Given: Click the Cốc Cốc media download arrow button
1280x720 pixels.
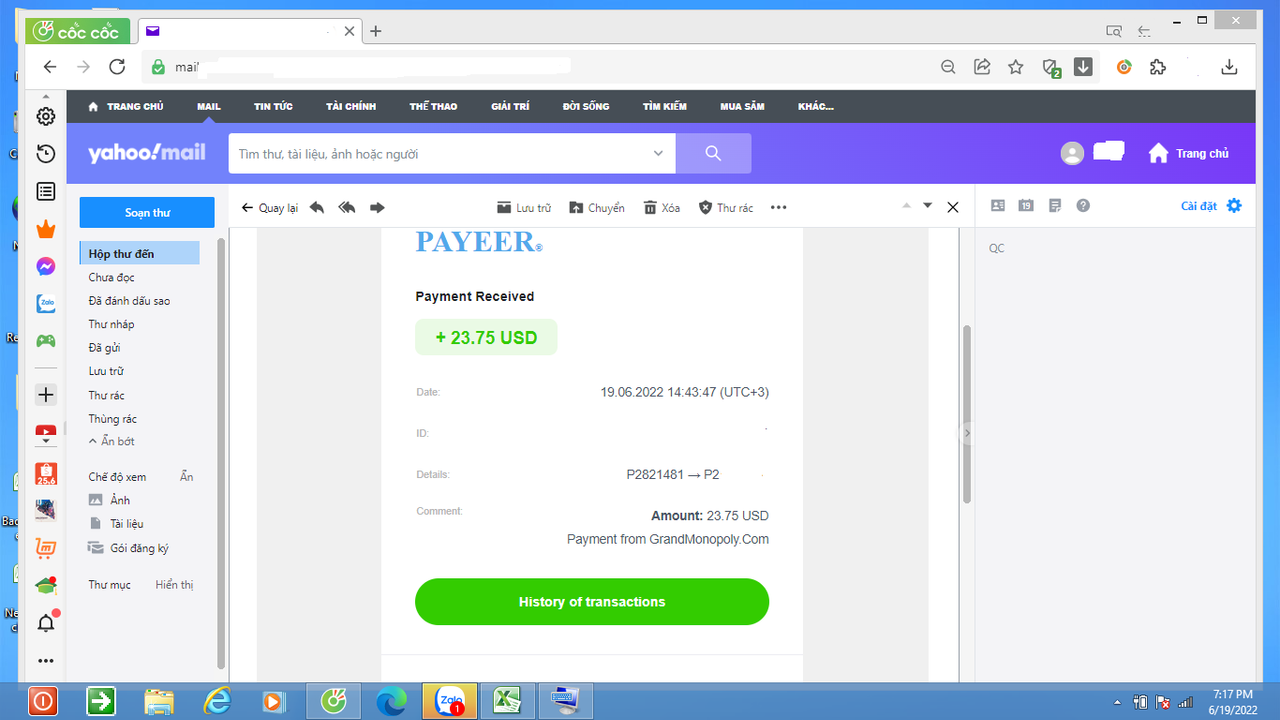Looking at the screenshot, I should pos(1083,67).
